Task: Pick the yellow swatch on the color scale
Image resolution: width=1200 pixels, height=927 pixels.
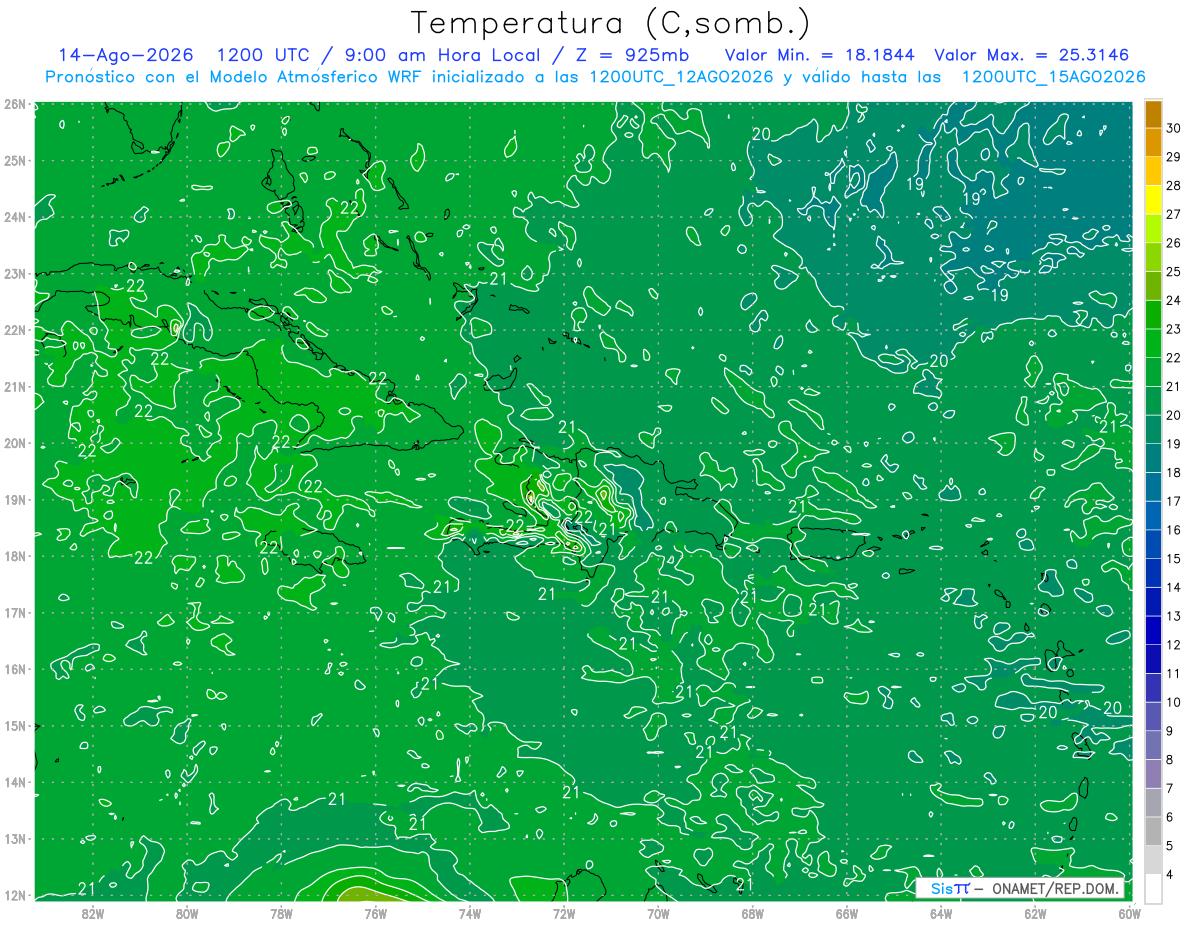Action: pos(1153,200)
